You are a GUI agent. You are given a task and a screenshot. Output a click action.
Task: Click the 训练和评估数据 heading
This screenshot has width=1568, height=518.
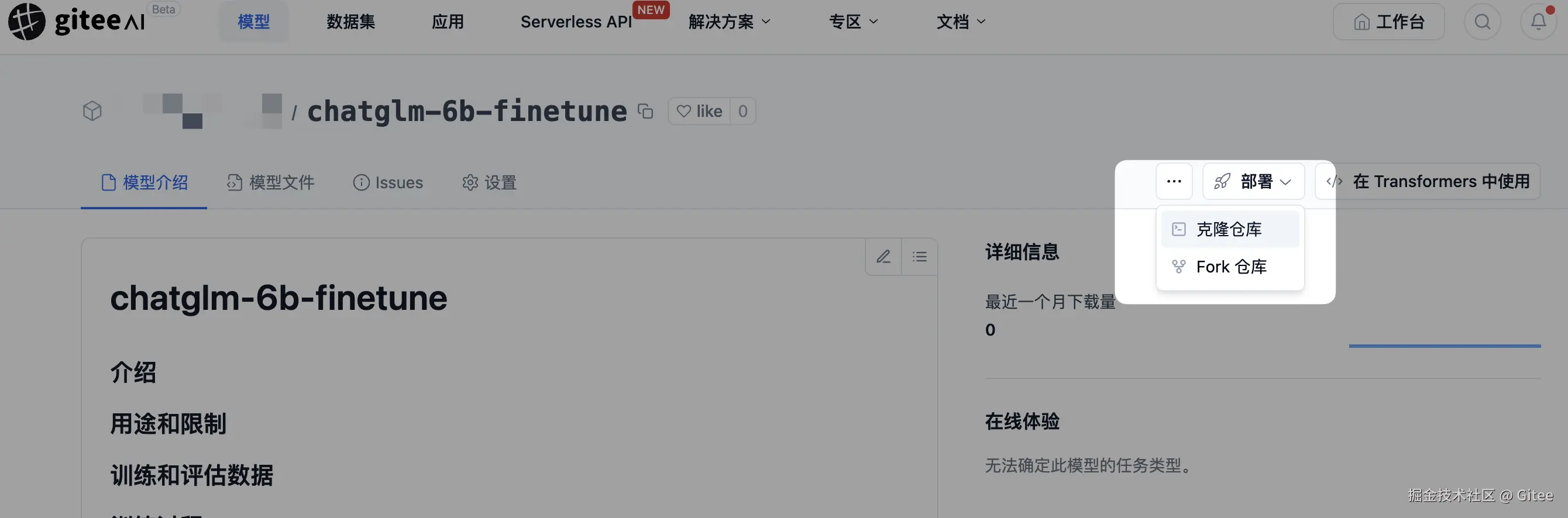point(192,475)
